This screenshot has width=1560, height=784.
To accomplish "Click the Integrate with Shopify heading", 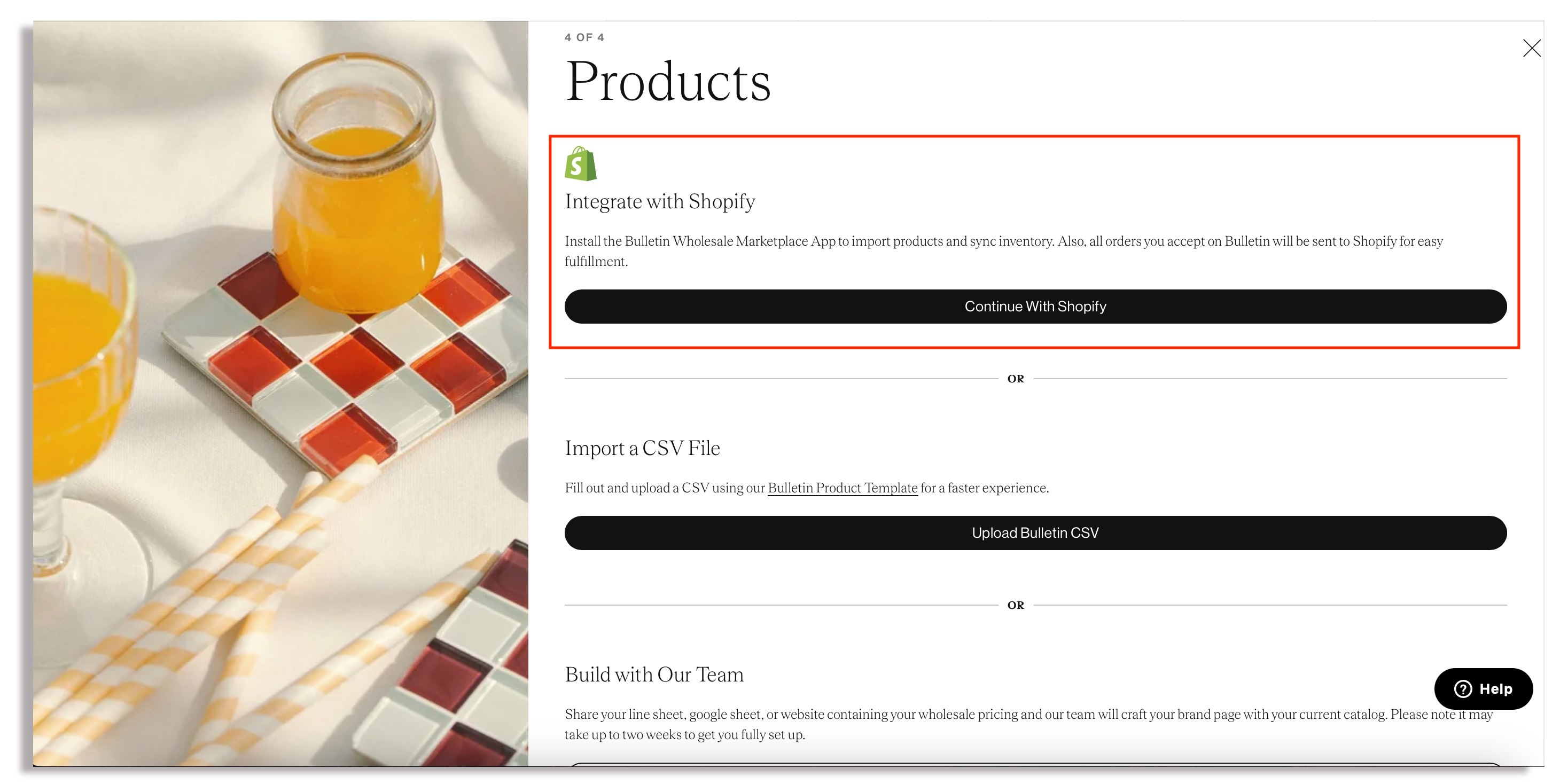I will (x=659, y=201).
